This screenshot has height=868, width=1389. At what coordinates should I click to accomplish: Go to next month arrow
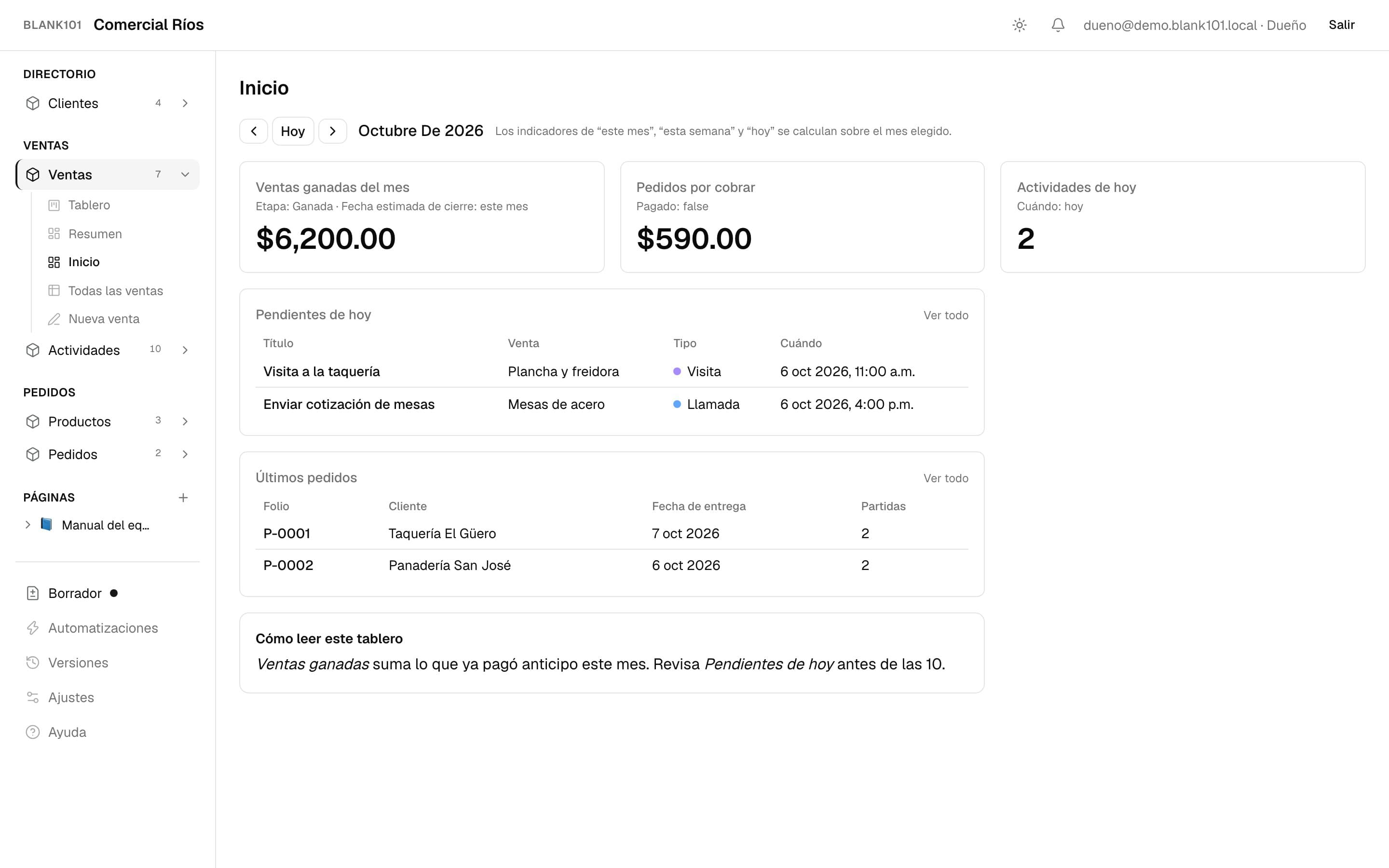click(332, 131)
